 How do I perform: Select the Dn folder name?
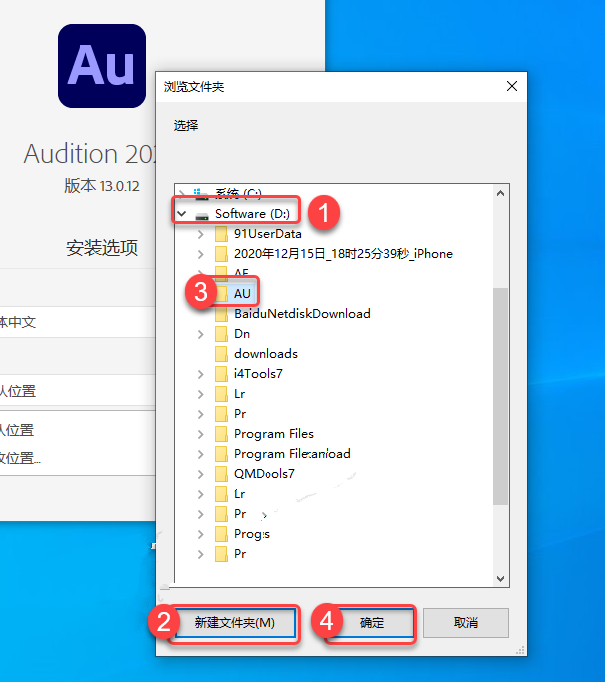coord(242,334)
